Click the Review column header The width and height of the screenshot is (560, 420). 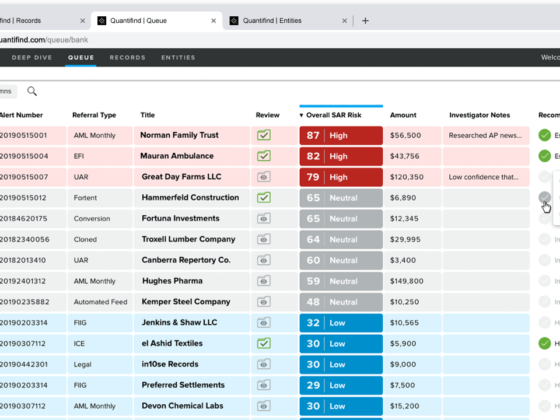(x=268, y=115)
